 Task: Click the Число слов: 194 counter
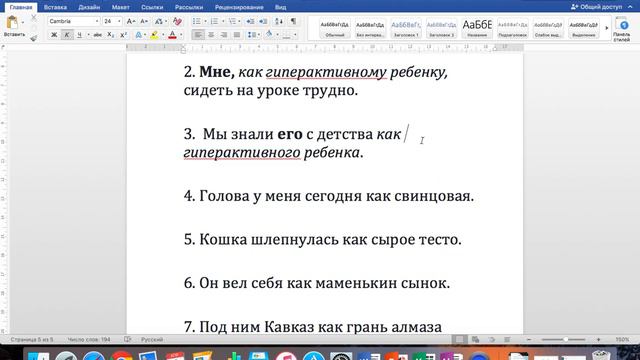point(89,340)
